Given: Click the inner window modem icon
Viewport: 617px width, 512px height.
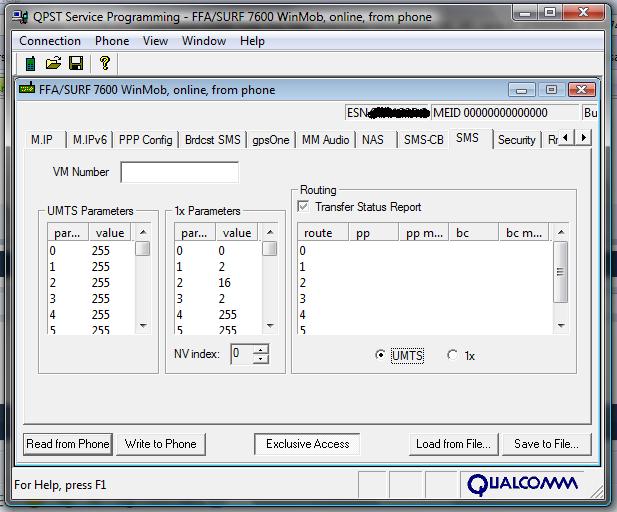Looking at the screenshot, I should (x=27, y=88).
